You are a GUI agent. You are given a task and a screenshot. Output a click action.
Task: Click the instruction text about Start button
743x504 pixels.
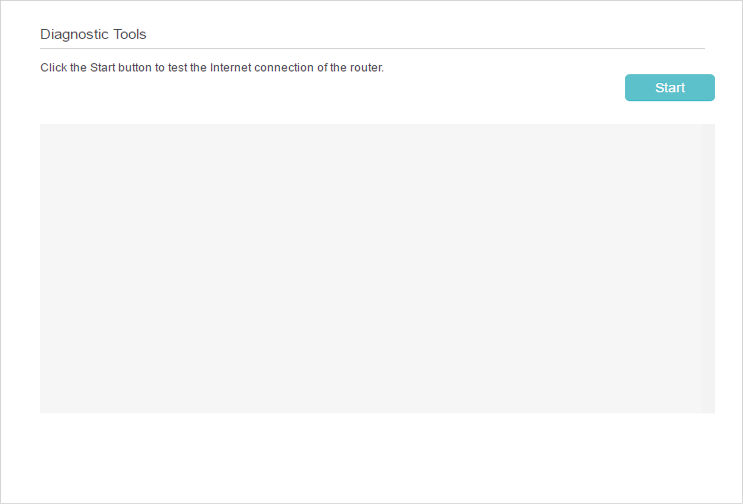212,68
